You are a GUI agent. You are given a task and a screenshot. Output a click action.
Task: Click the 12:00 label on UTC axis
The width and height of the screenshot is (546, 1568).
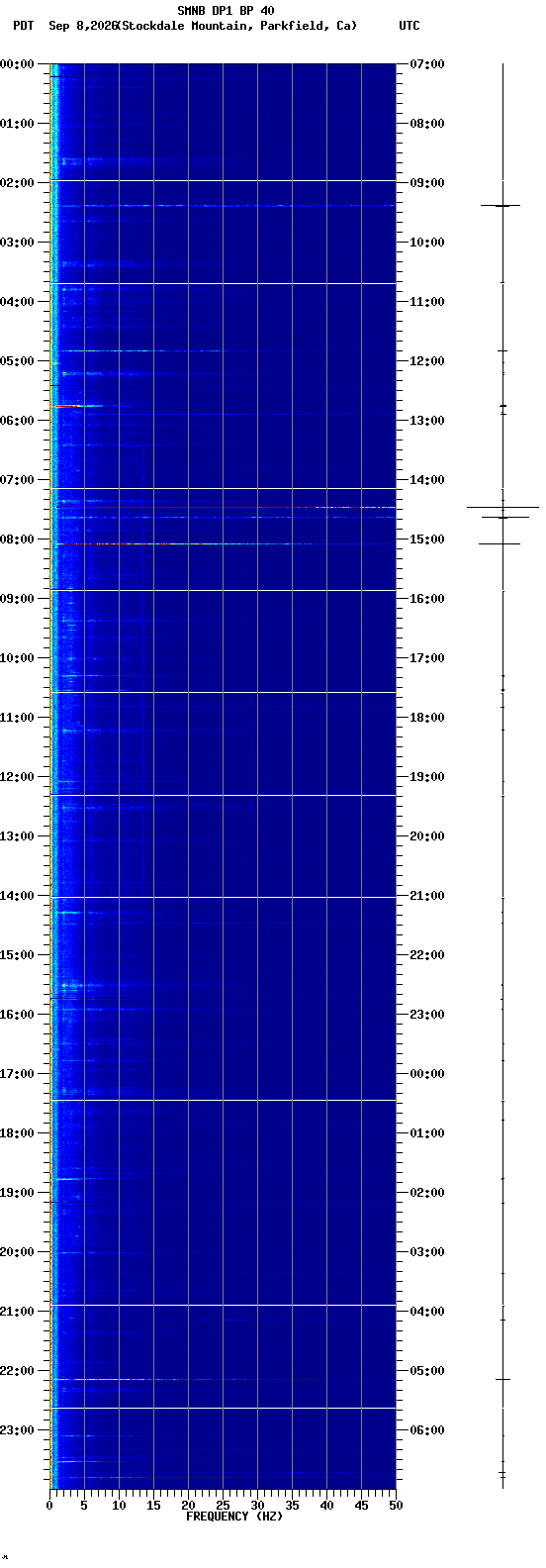(x=427, y=361)
